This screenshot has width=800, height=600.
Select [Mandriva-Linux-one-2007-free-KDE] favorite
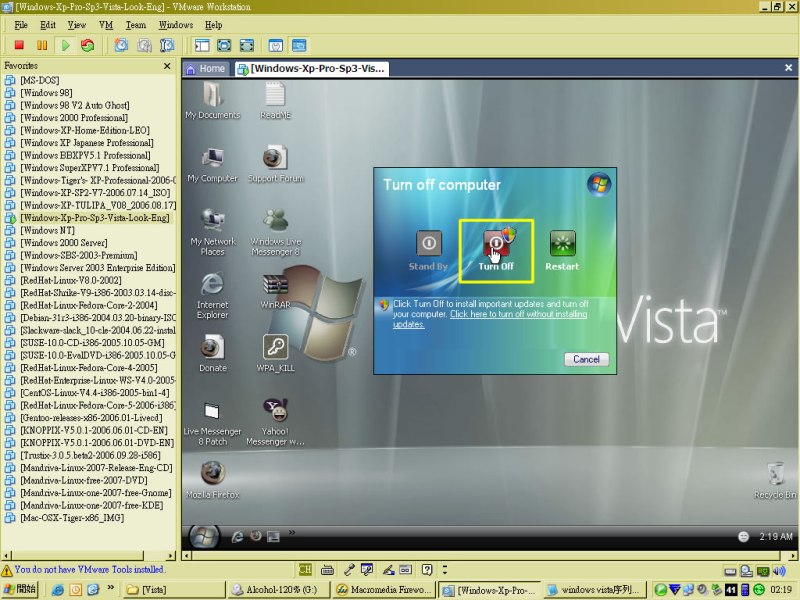[92, 505]
